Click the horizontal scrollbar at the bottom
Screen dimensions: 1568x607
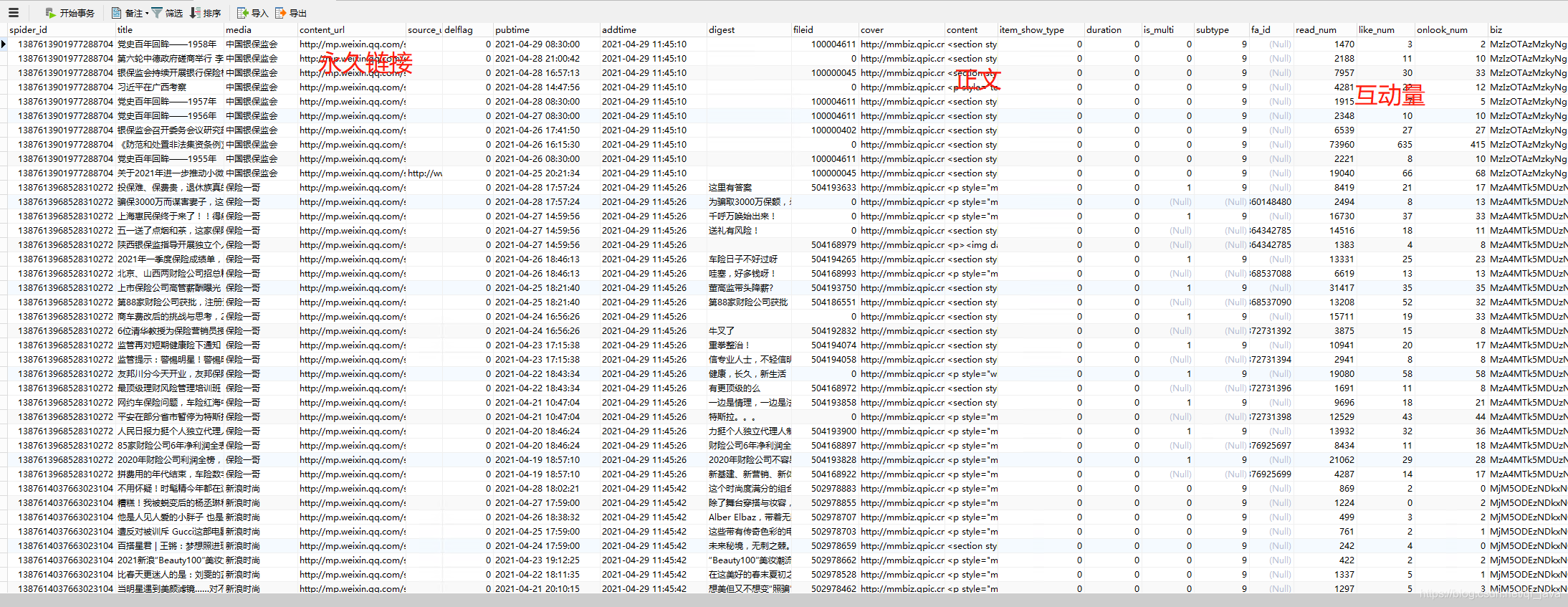(x=784, y=601)
